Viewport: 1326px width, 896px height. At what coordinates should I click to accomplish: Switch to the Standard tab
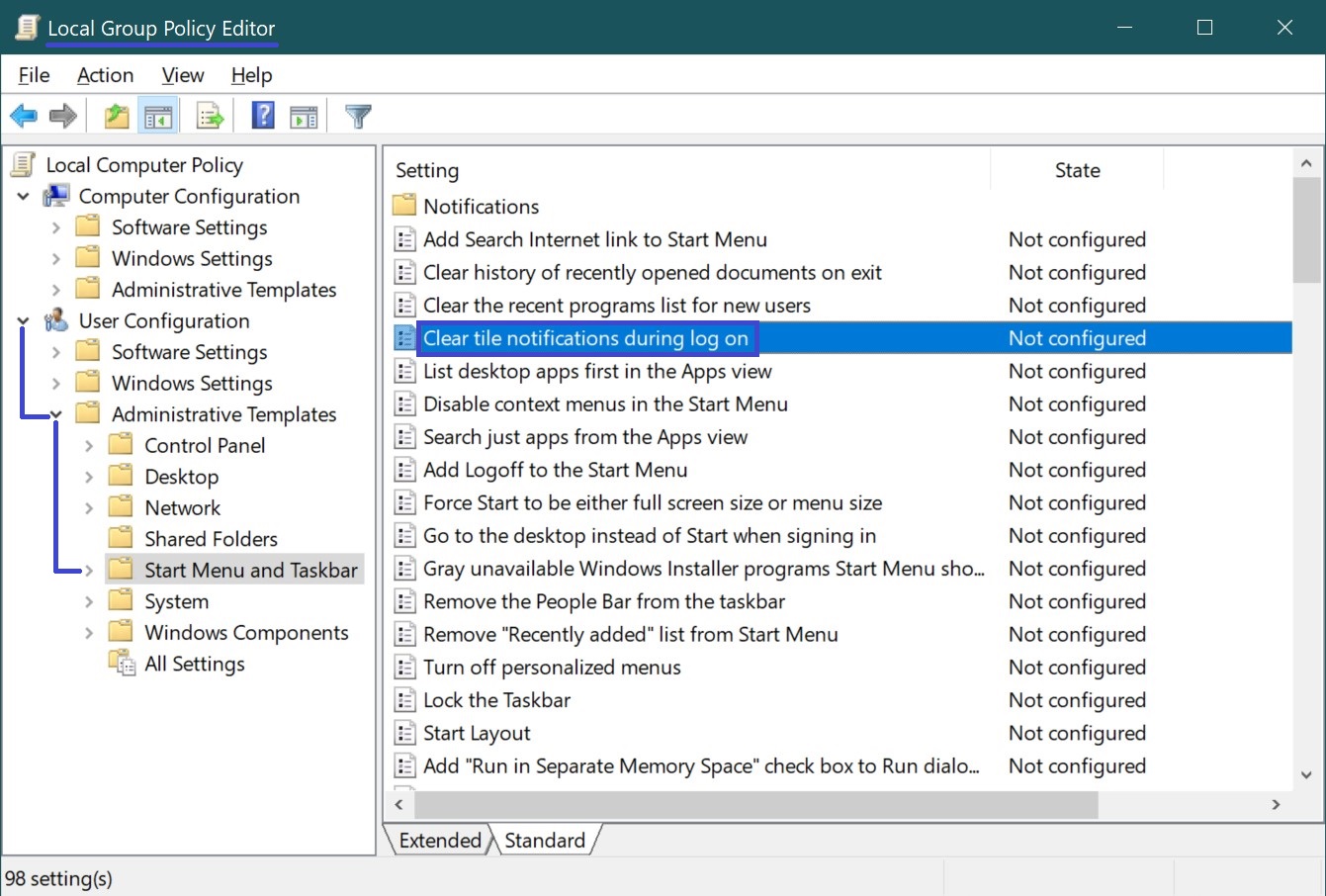545,841
